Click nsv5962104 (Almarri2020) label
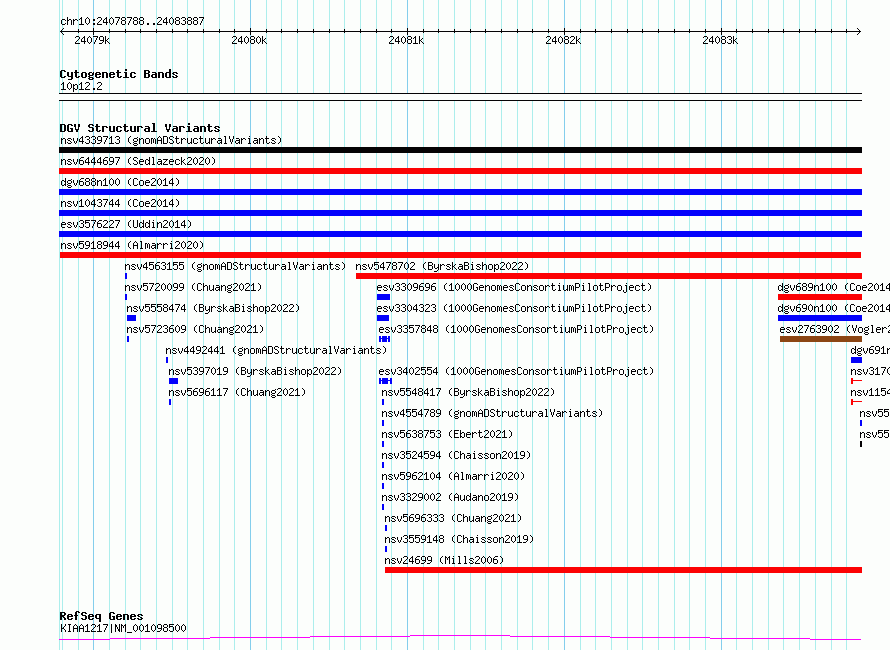Viewport: 890px width, 650px height. click(453, 476)
